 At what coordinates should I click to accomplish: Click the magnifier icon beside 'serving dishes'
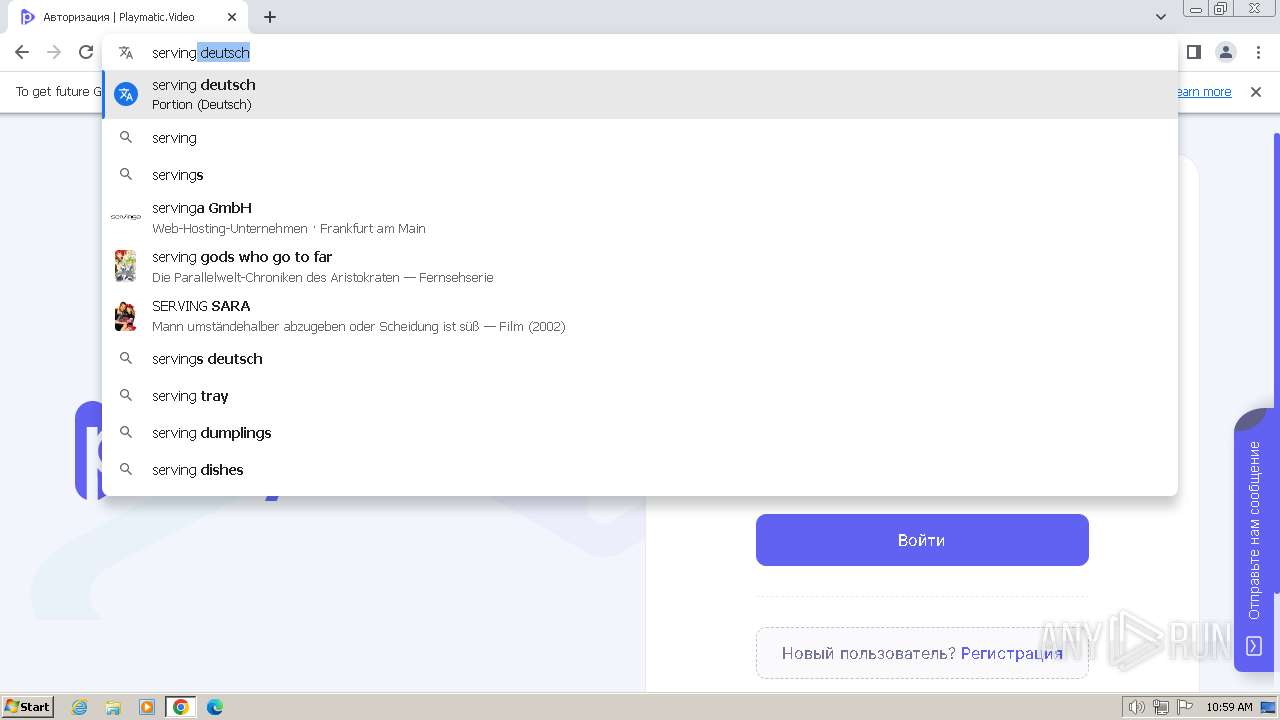tap(126, 470)
